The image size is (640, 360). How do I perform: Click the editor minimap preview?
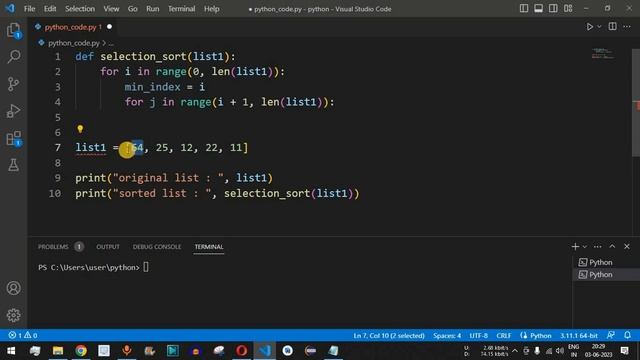tap(602, 53)
